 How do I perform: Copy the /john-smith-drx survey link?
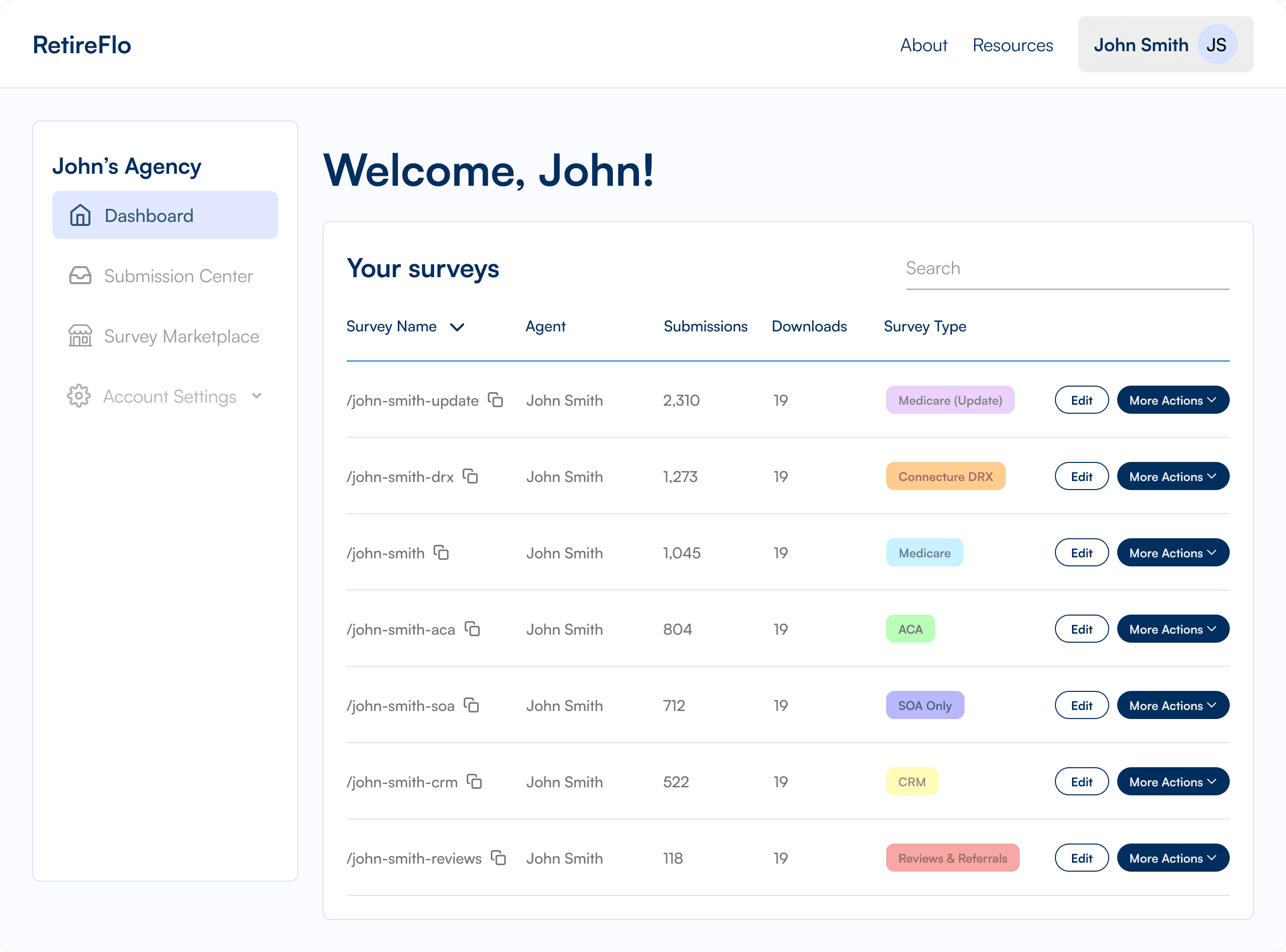(470, 476)
